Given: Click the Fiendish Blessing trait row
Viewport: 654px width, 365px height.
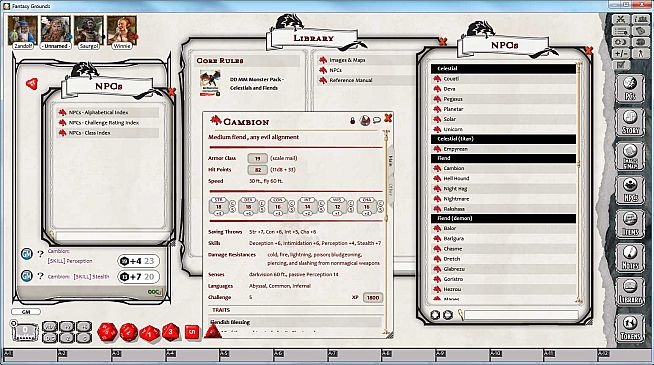Looking at the screenshot, I should coord(295,322).
